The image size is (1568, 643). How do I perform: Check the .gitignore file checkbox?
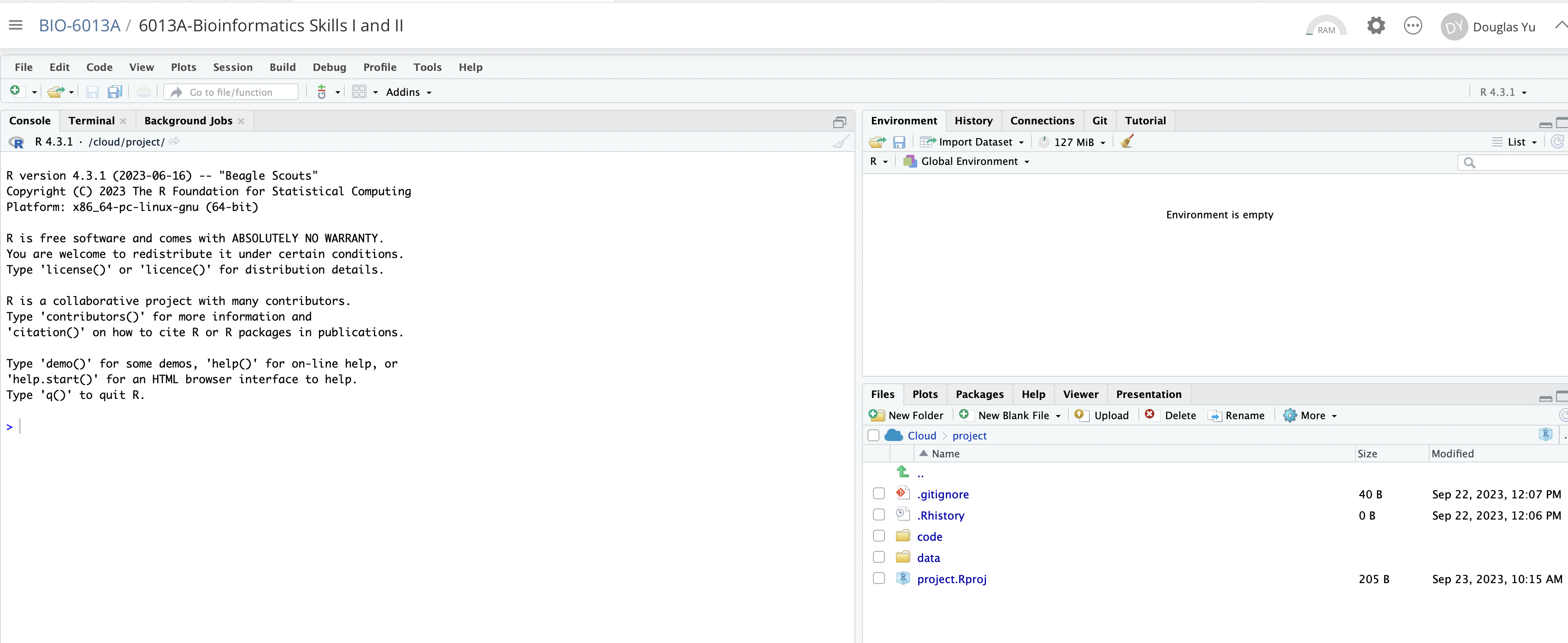tap(879, 493)
